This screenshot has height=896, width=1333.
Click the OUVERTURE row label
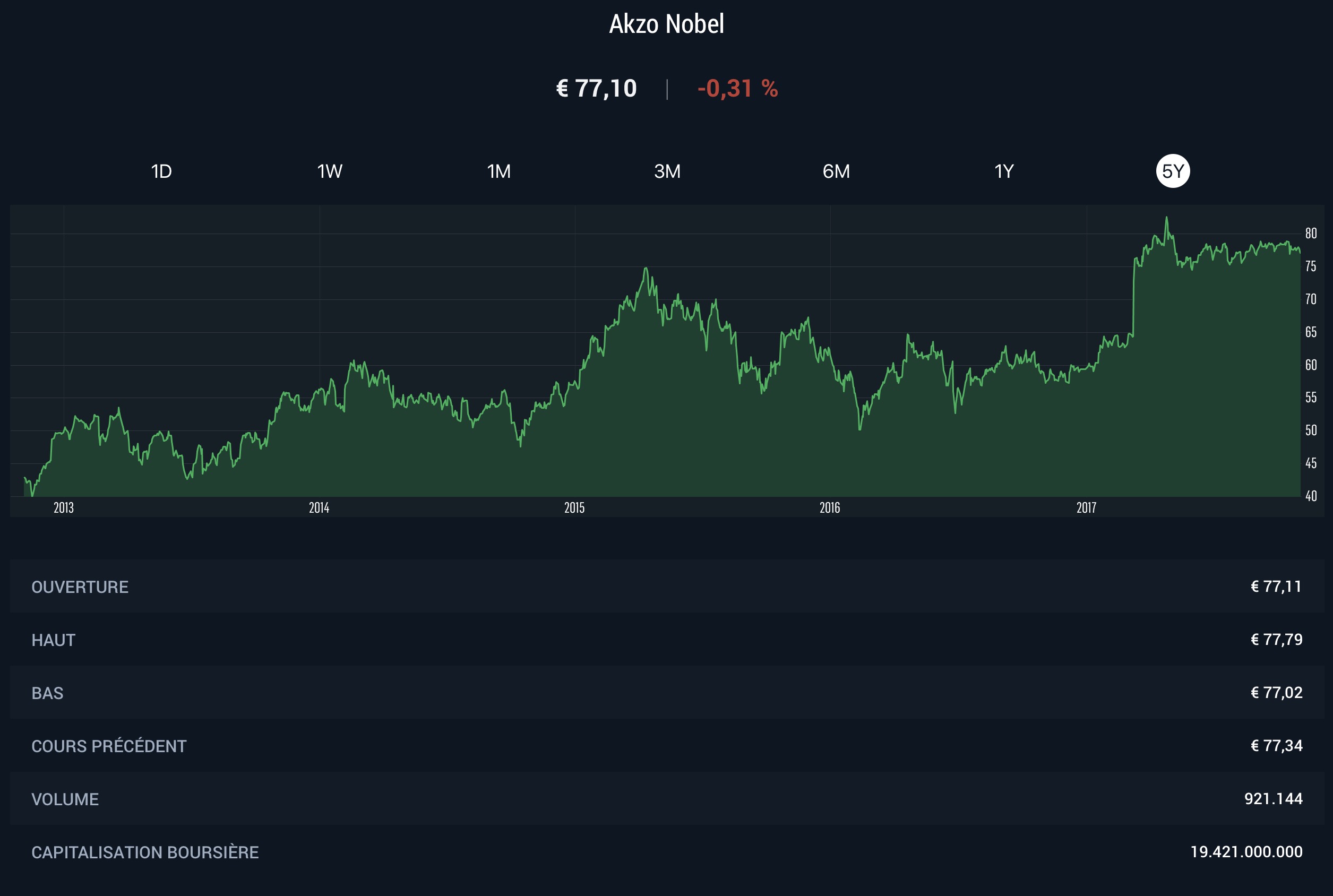tap(80, 587)
